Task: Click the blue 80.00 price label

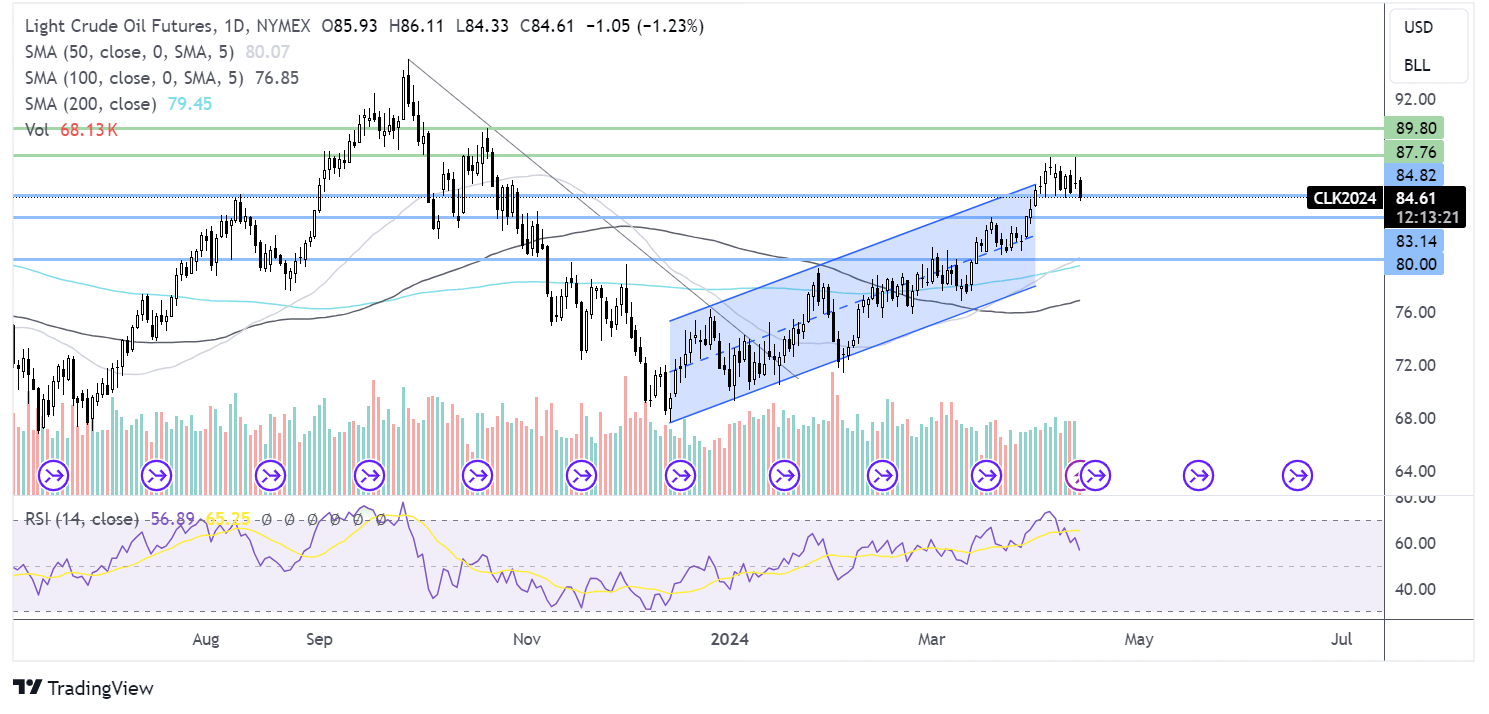Action: click(x=1414, y=264)
